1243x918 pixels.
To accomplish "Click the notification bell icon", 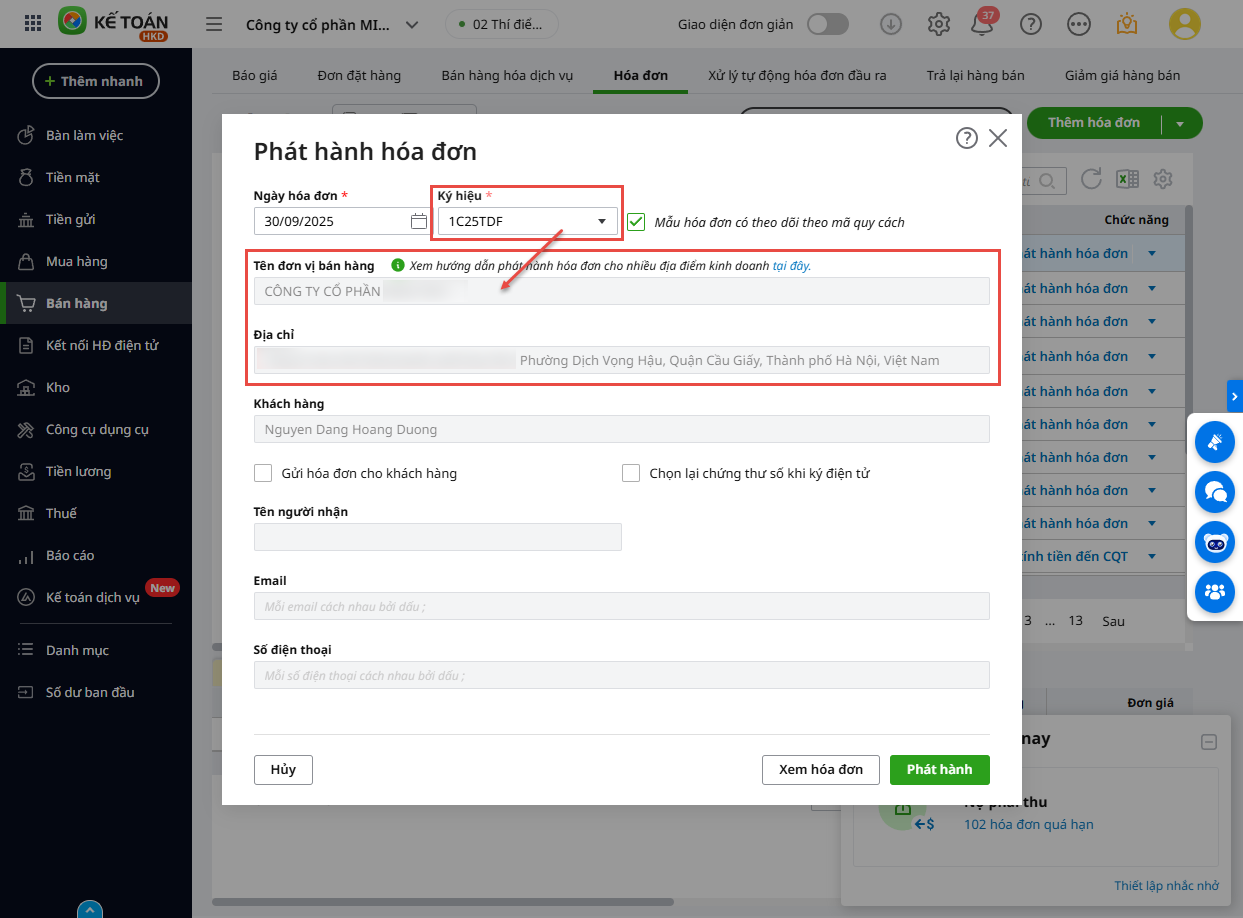I will [x=982, y=25].
